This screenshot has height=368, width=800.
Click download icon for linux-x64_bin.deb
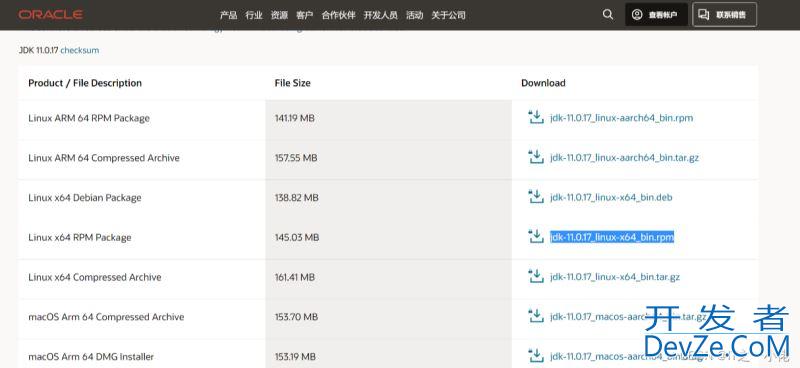pos(536,198)
